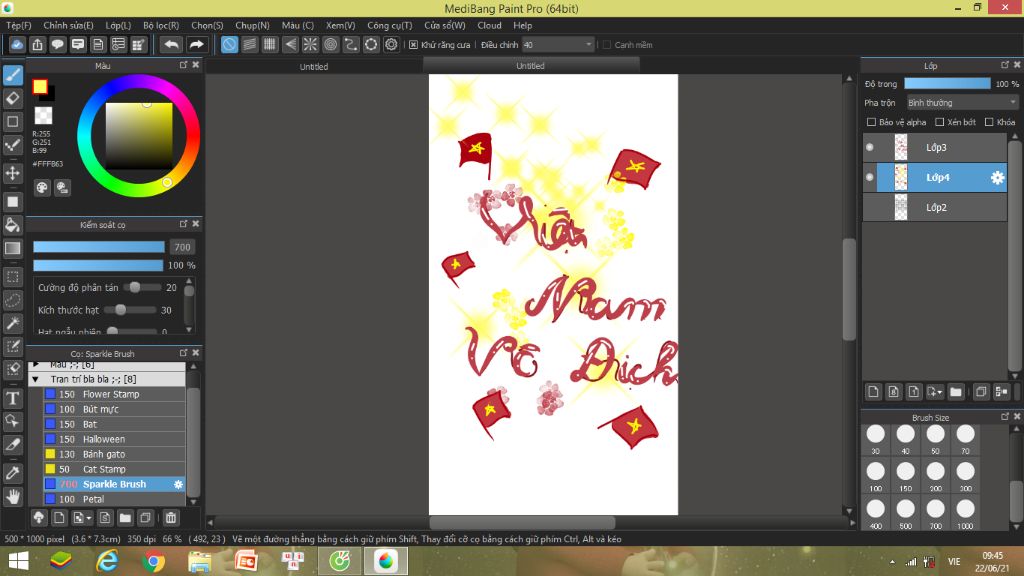Show the Lớp2 layer
1024x576 pixels.
point(870,207)
